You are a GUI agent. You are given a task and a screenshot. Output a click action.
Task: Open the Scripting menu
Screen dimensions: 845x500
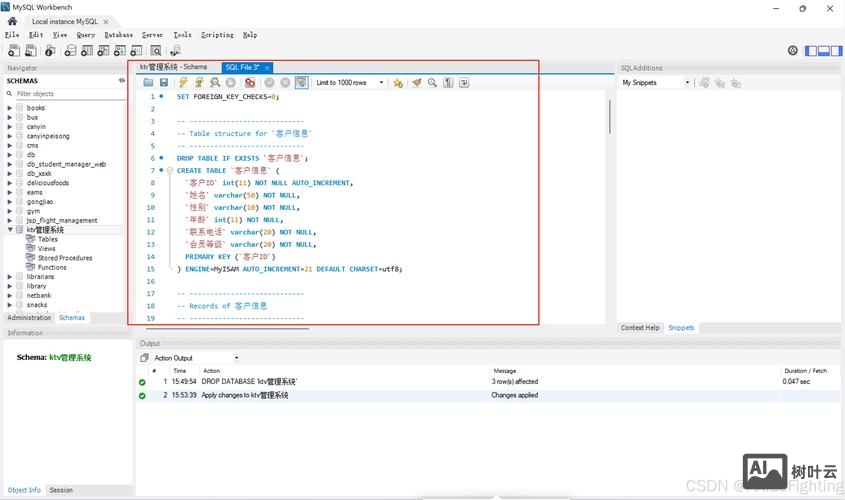click(217, 34)
